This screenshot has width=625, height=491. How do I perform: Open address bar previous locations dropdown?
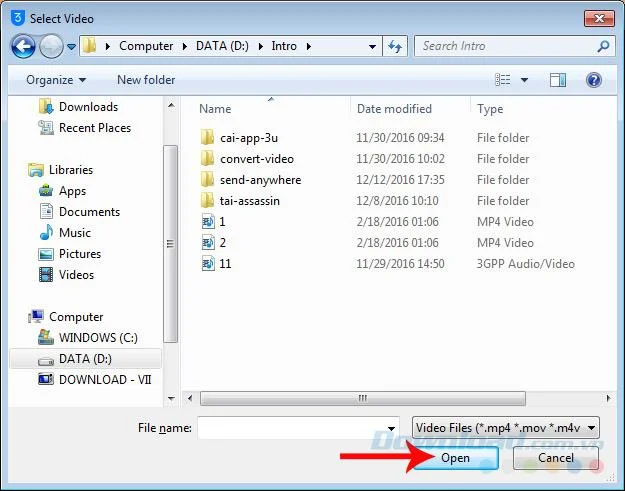tap(372, 47)
